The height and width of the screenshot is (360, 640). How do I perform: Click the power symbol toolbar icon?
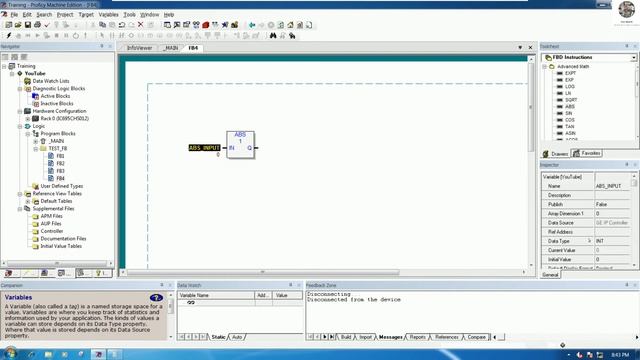76,36
